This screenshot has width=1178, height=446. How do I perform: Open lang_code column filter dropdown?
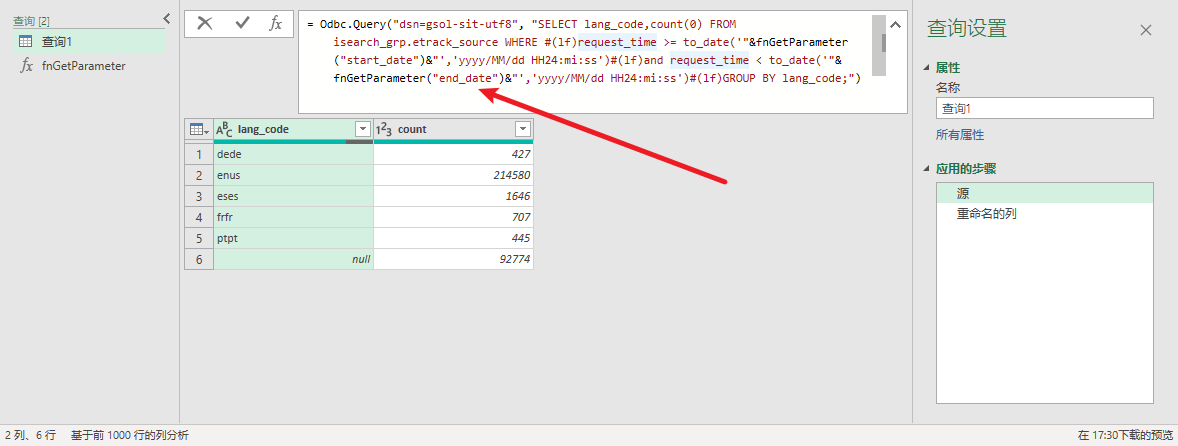[x=362, y=129]
